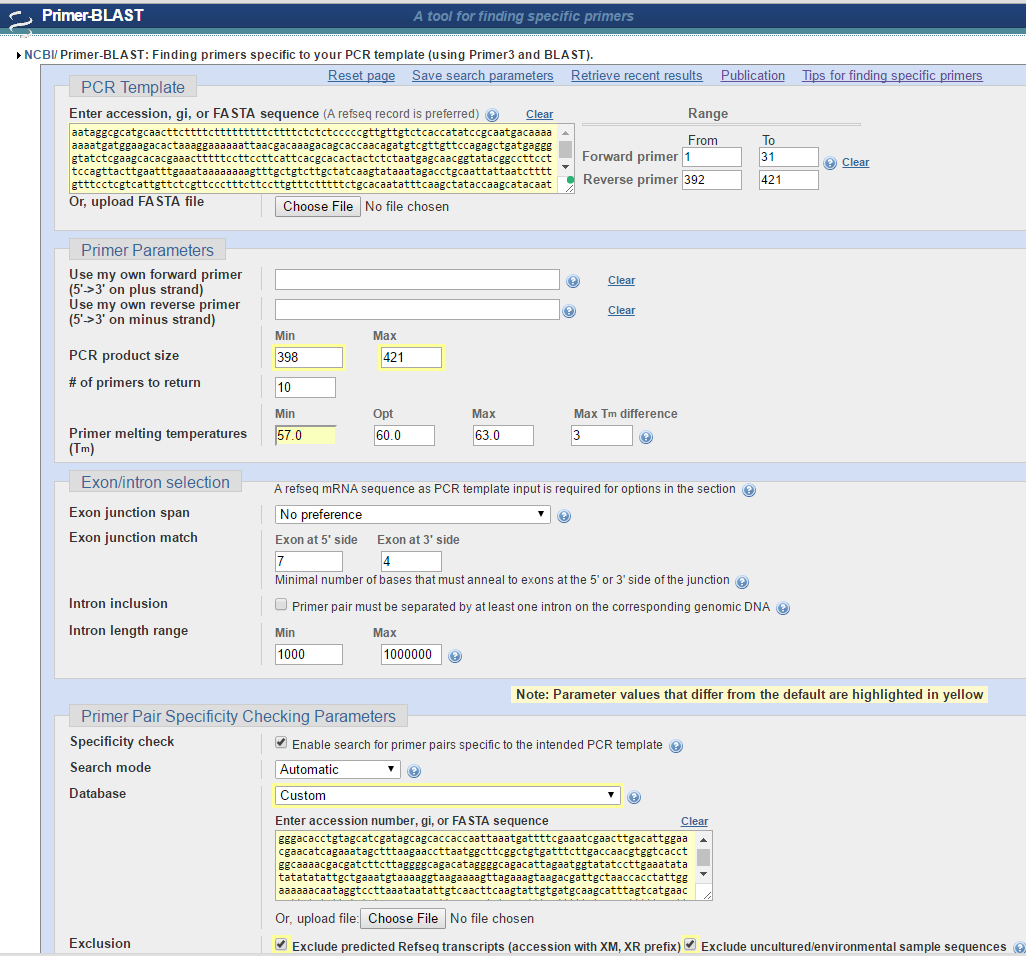Open help for own forward primer field
The width and height of the screenshot is (1026, 956).
point(573,282)
